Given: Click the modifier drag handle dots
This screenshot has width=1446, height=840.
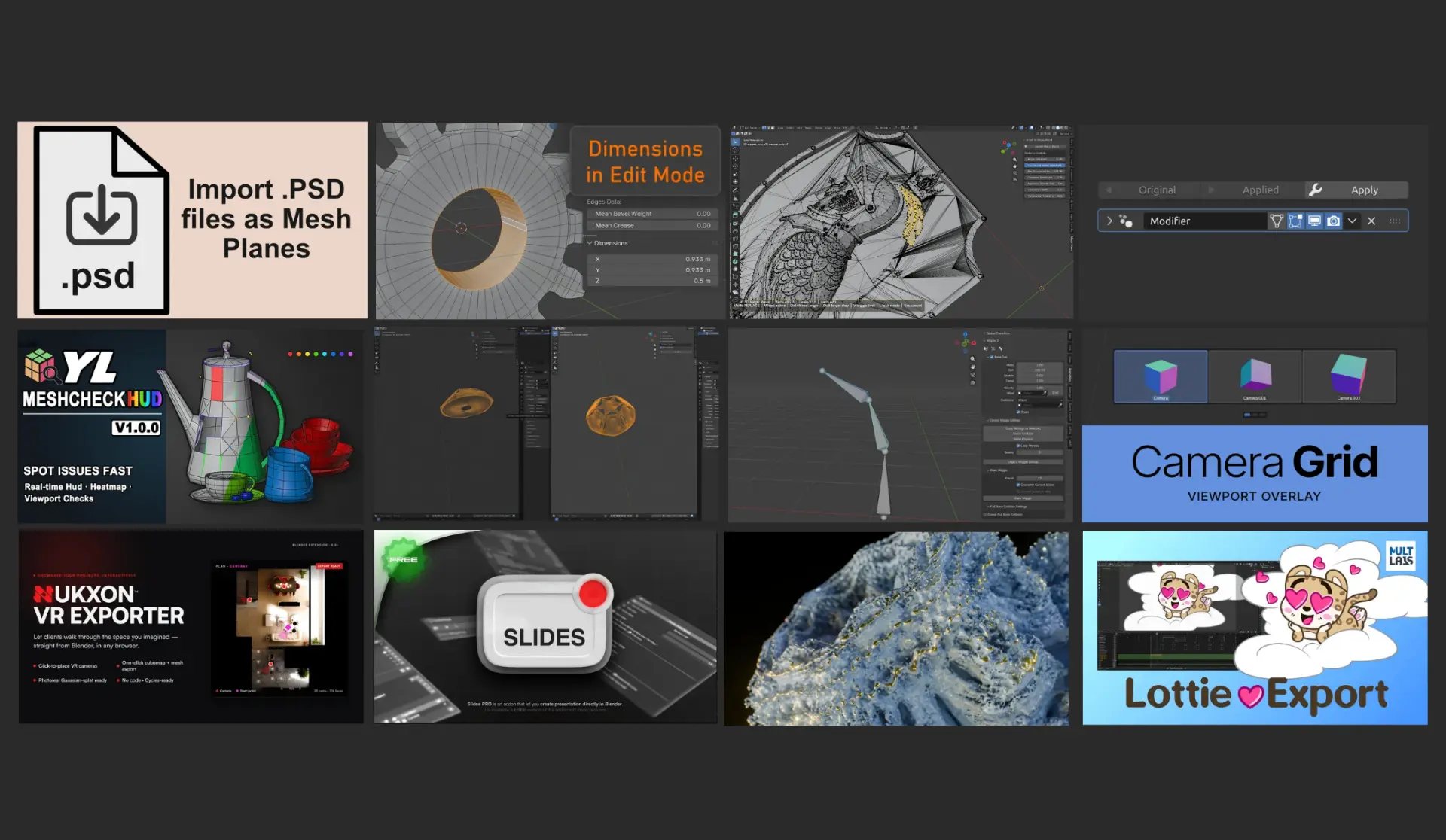Looking at the screenshot, I should pyautogui.click(x=1395, y=221).
